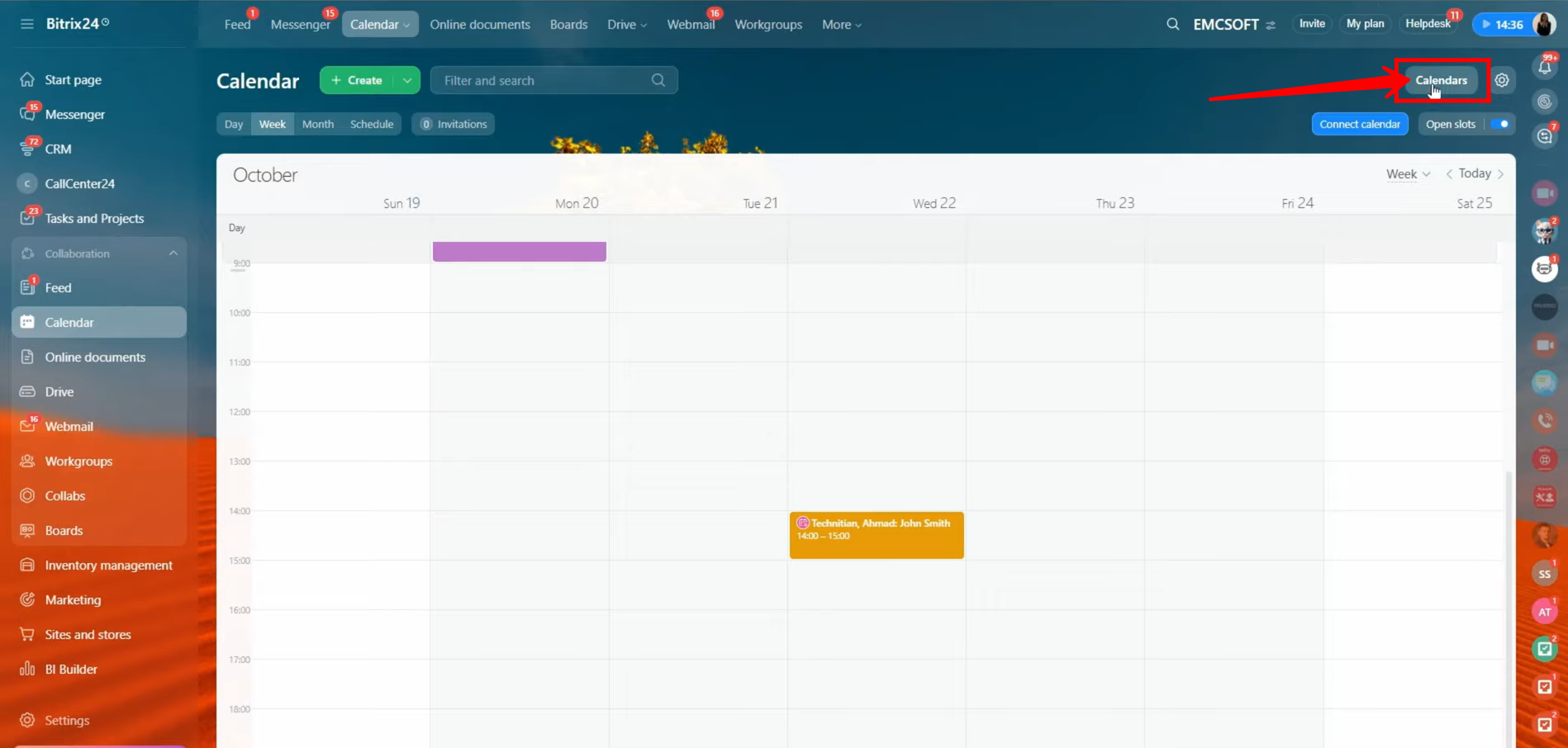Open the Week view dropdown in calendar header
Image resolution: width=1568 pixels, height=748 pixels.
[1407, 173]
